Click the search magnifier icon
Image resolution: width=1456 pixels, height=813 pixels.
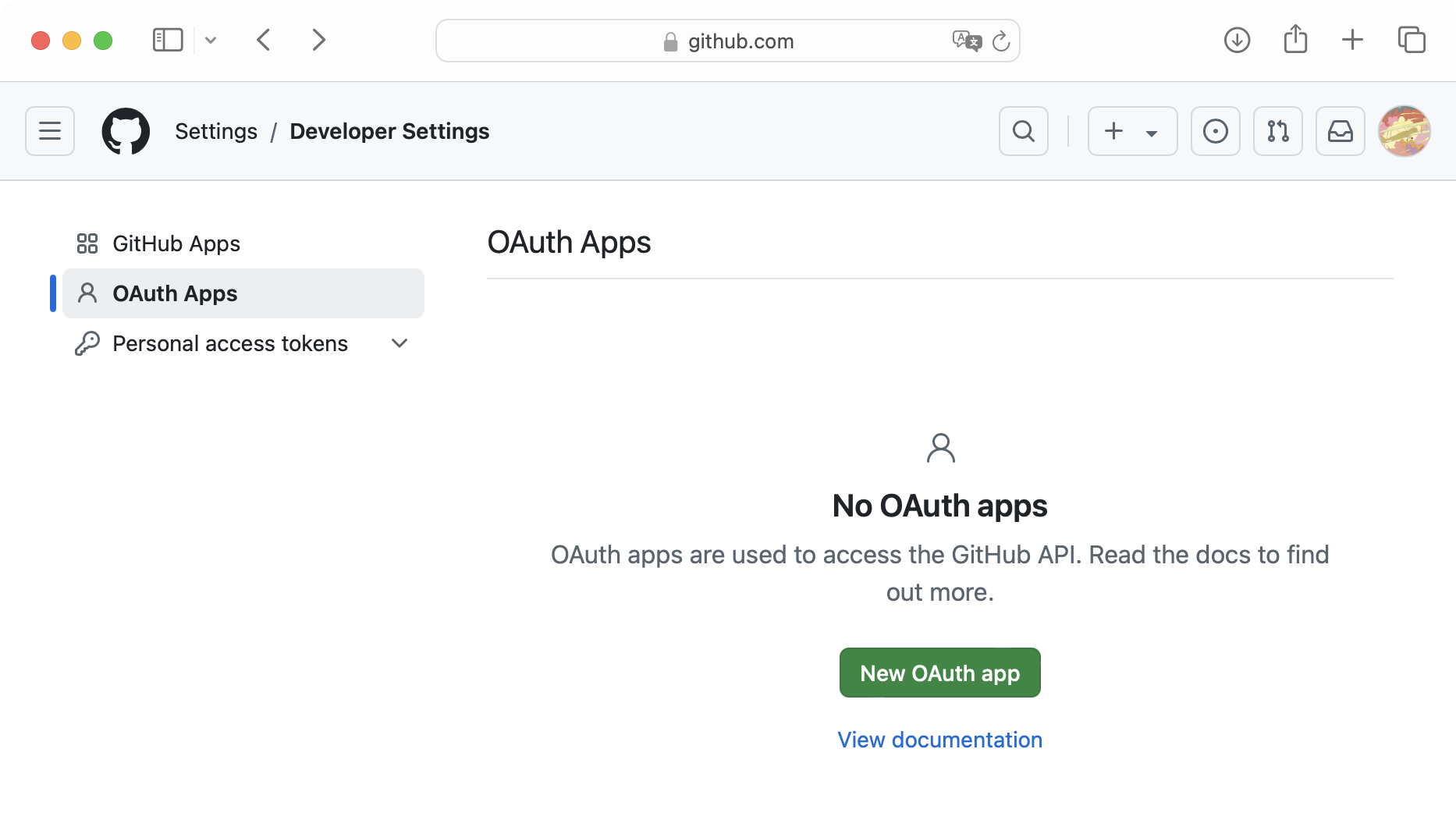(1023, 131)
